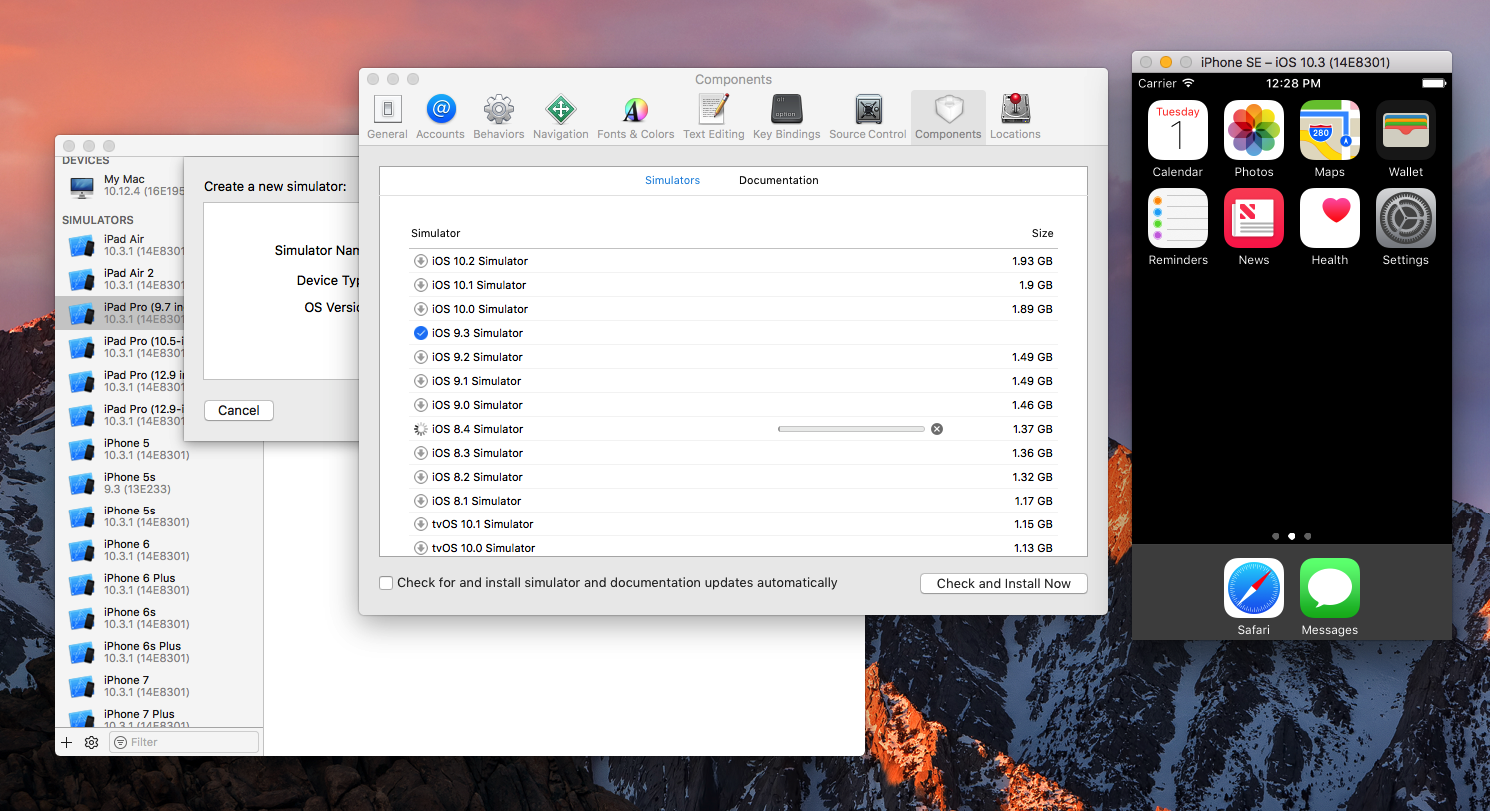Open the Behaviors preferences pane
The width and height of the screenshot is (1490, 811).
coord(498,117)
